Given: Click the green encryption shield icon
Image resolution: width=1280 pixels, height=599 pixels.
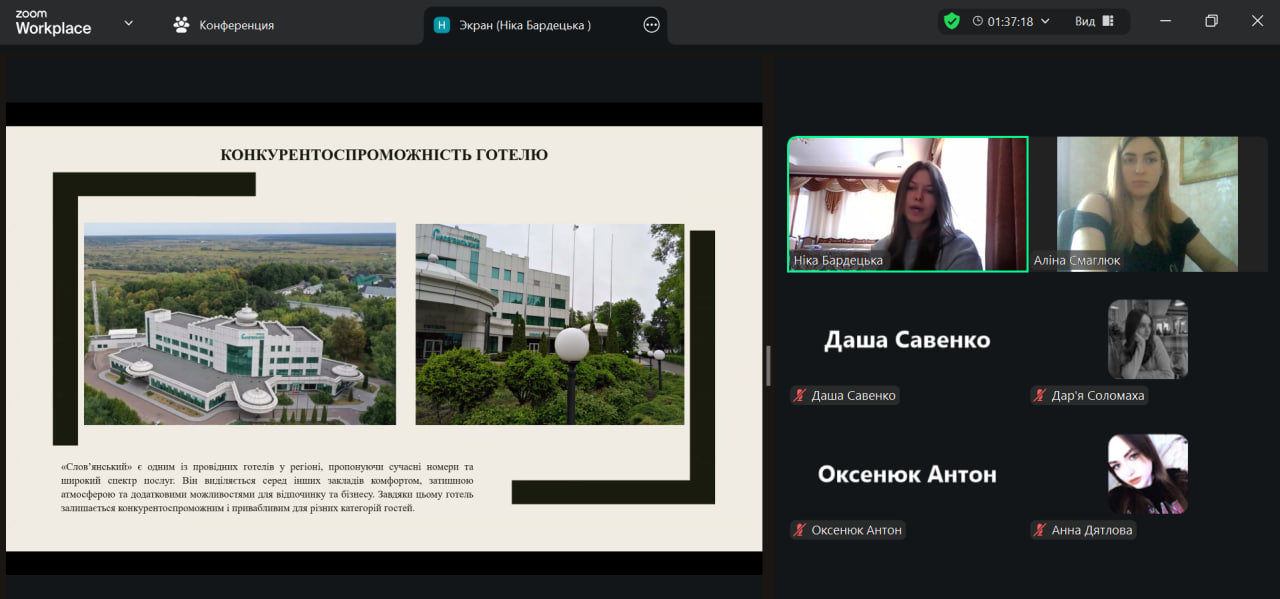Looking at the screenshot, I should point(951,21).
